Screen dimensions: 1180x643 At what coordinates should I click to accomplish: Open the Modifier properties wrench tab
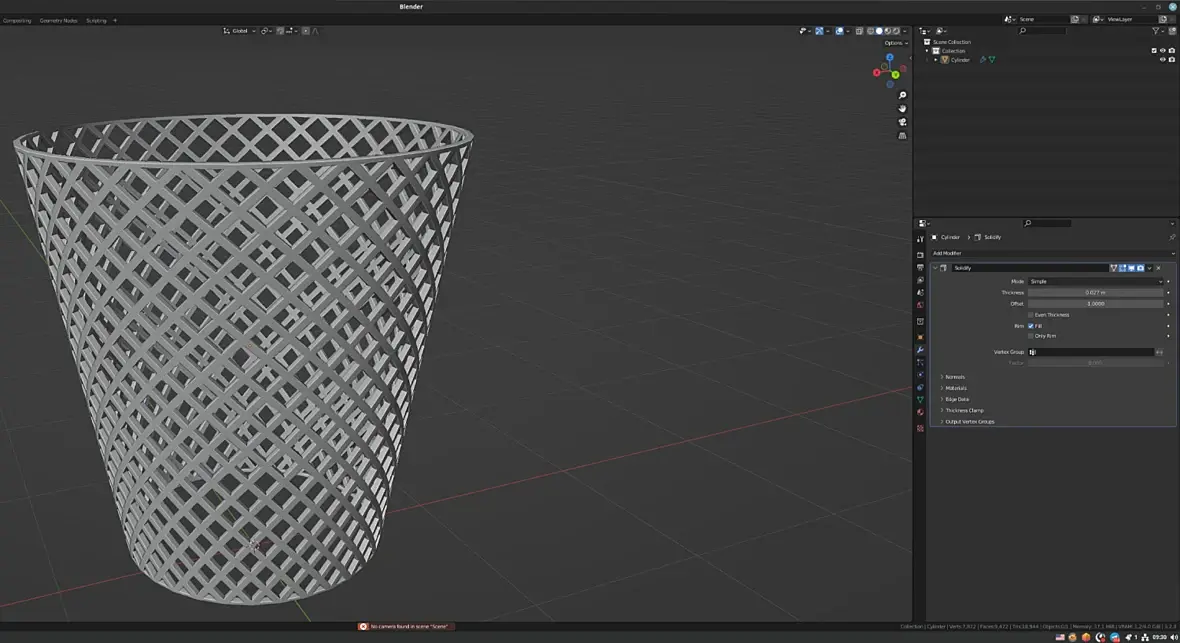click(920, 350)
